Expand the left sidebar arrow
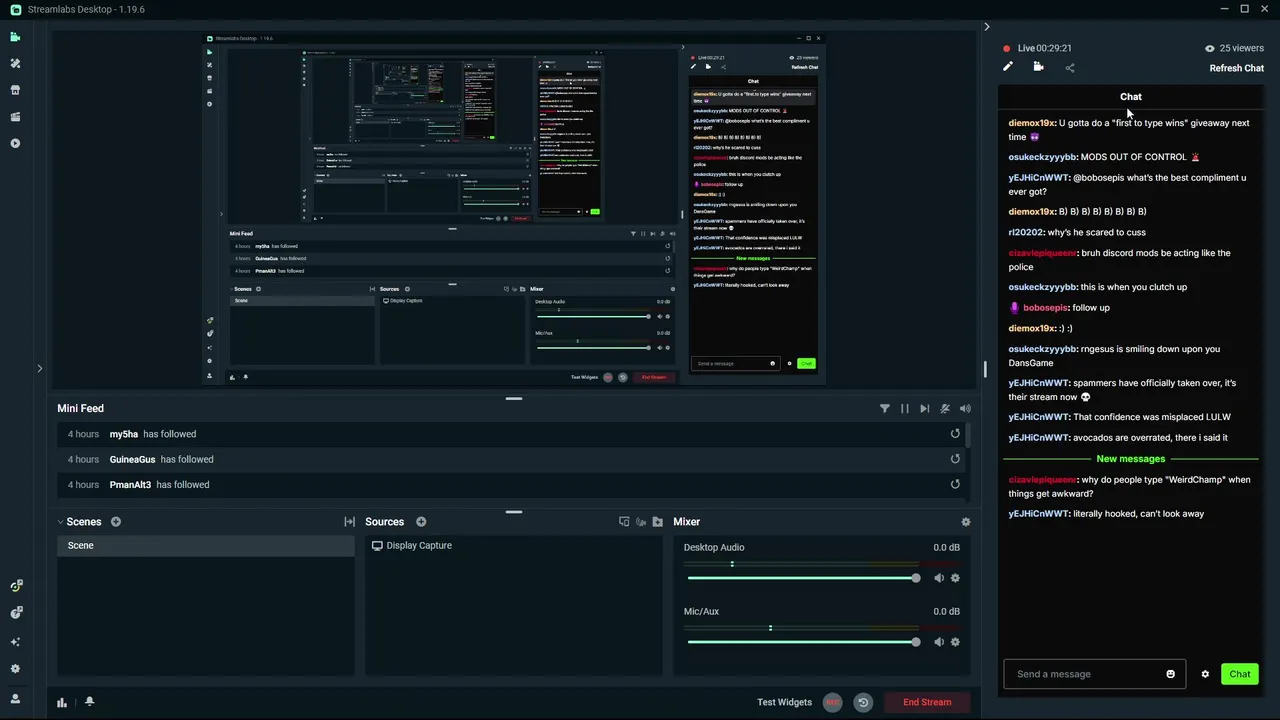Viewport: 1280px width, 720px height. tap(39, 369)
